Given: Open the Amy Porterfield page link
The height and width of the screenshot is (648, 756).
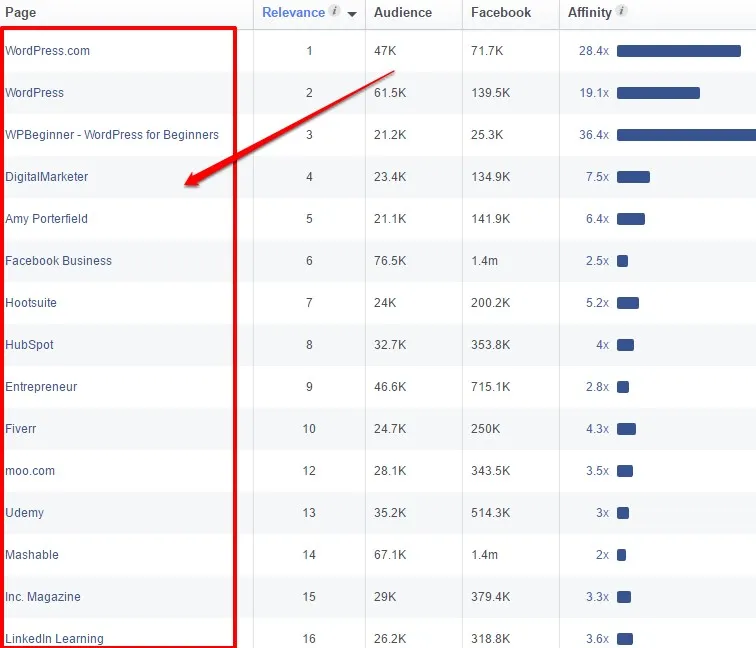Looking at the screenshot, I should (46, 218).
